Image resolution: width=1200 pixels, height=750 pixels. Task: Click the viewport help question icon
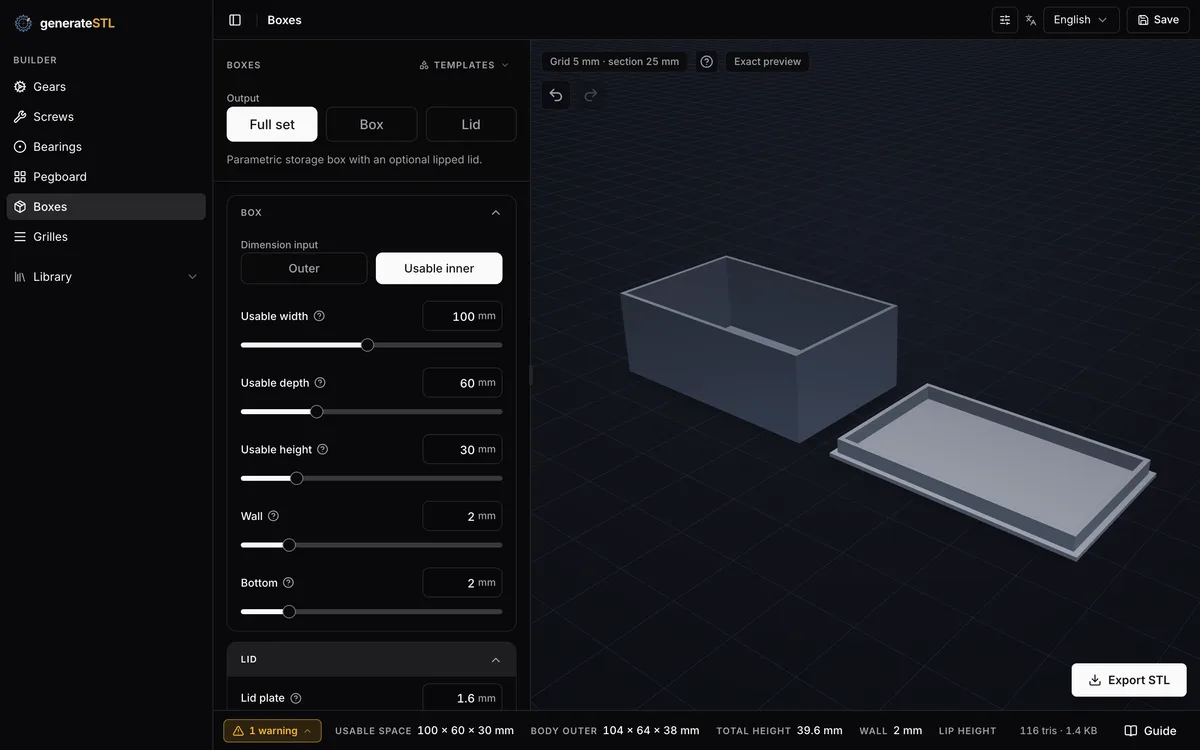[x=707, y=62]
